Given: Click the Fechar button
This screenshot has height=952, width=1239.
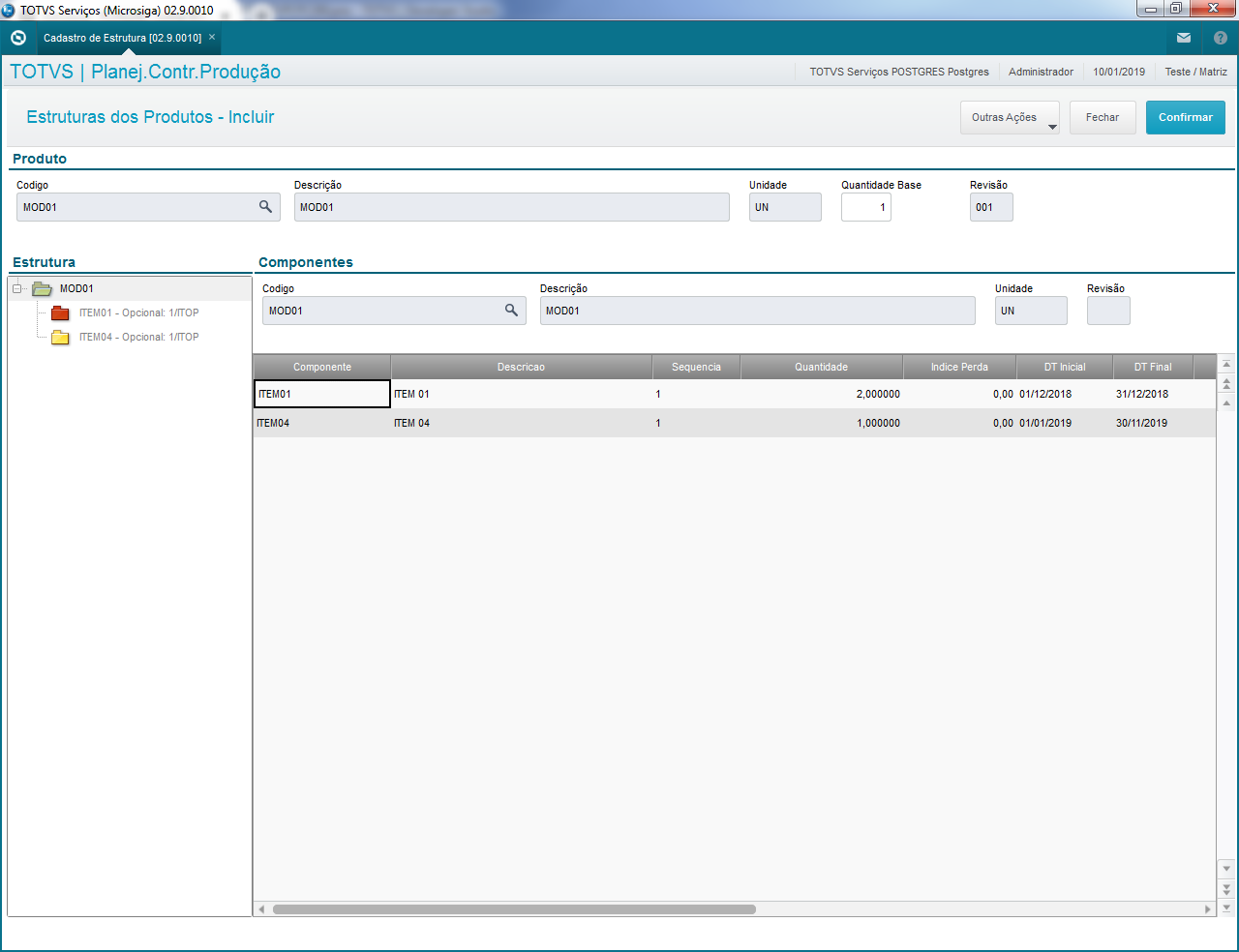Looking at the screenshot, I should 1103,117.
